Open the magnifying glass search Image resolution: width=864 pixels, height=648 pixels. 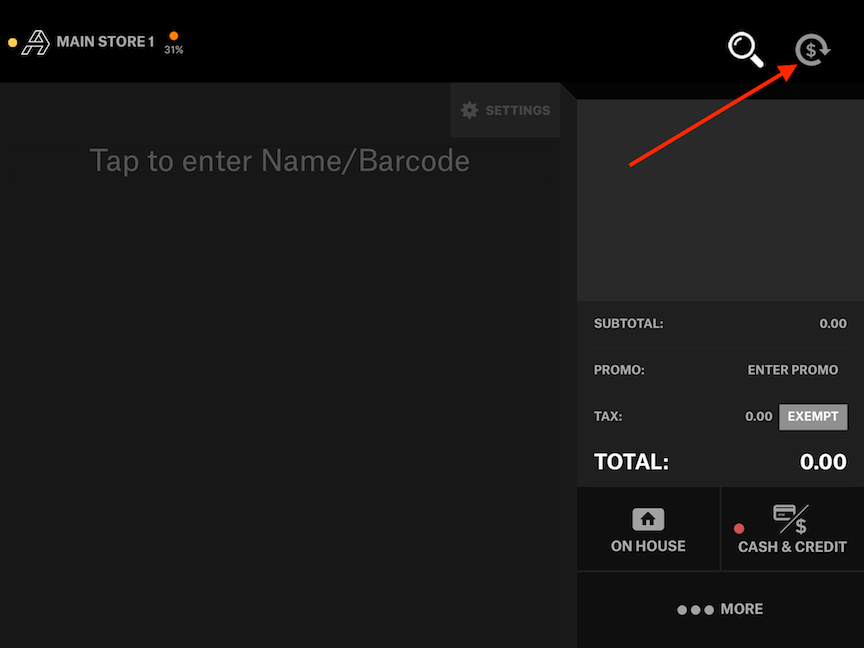pos(746,50)
